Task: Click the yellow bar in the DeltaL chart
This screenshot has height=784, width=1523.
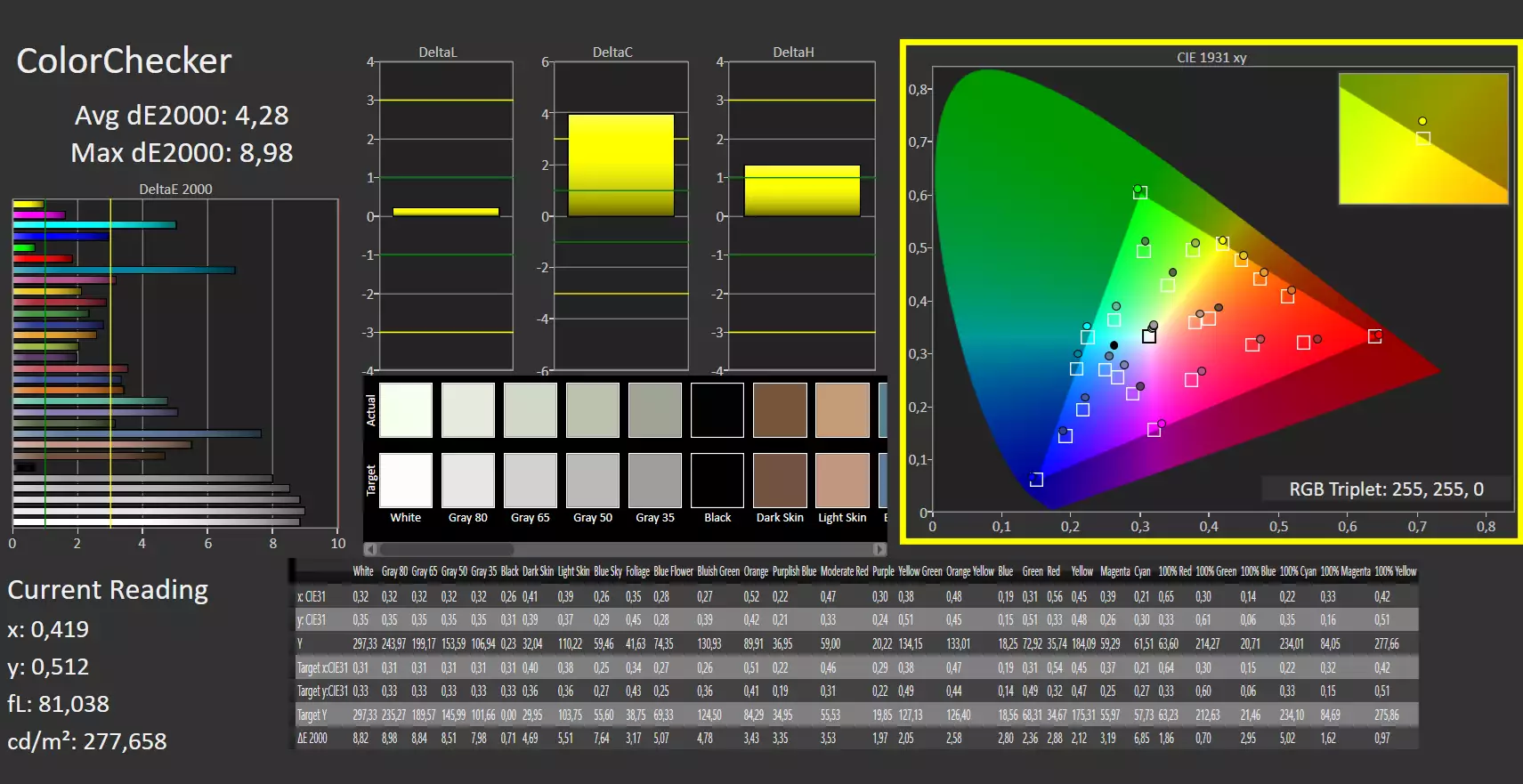Action: pyautogui.click(x=446, y=212)
